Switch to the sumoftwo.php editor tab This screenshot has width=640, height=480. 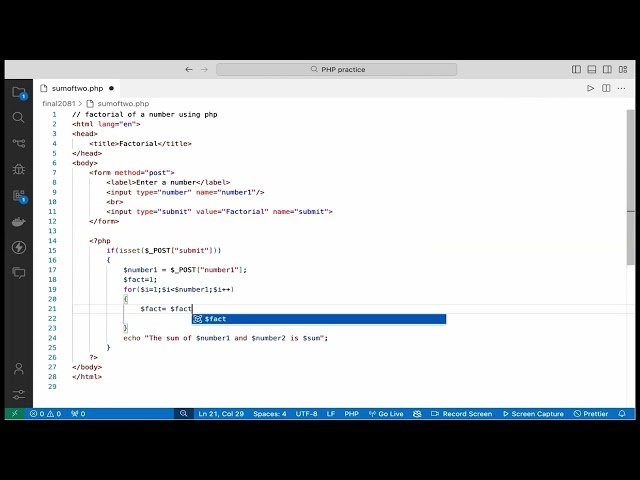click(77, 88)
